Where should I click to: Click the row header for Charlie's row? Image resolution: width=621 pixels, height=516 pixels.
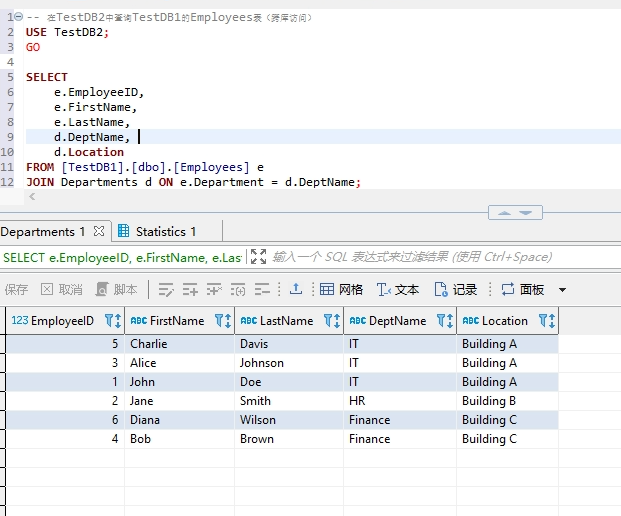point(2,344)
